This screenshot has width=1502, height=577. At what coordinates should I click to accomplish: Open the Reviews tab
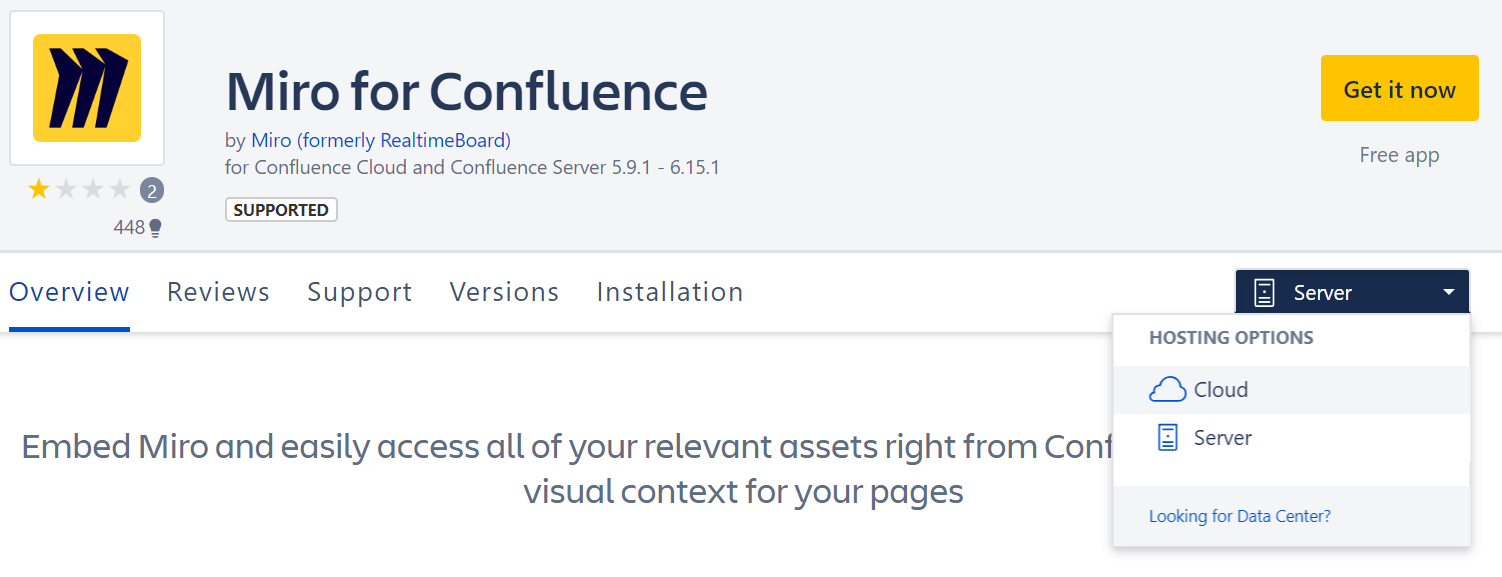(x=218, y=292)
